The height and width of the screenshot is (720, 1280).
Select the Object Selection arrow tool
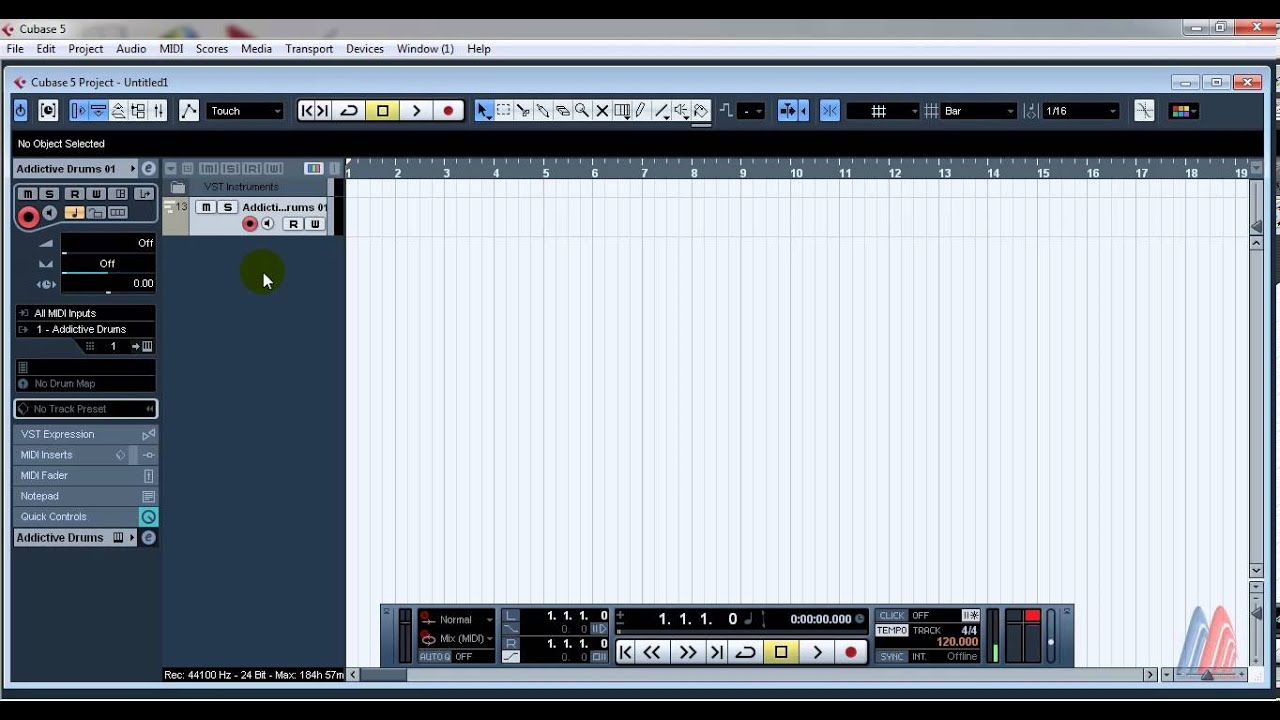[x=484, y=111]
